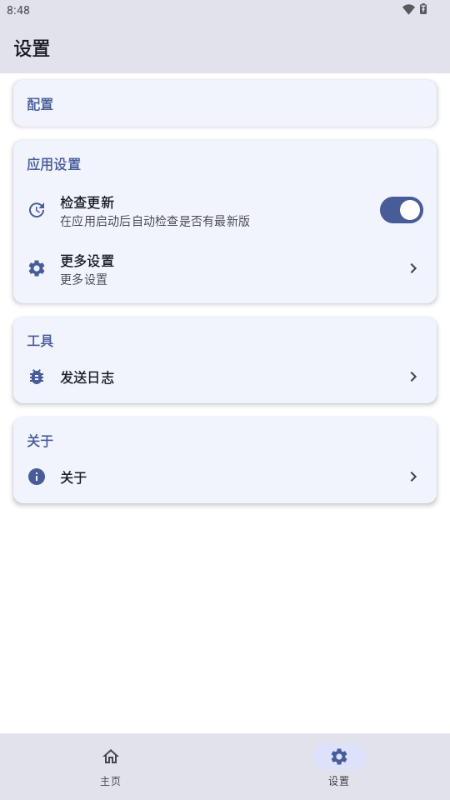Open the 关于 list entry
The height and width of the screenshot is (800, 450).
click(225, 477)
